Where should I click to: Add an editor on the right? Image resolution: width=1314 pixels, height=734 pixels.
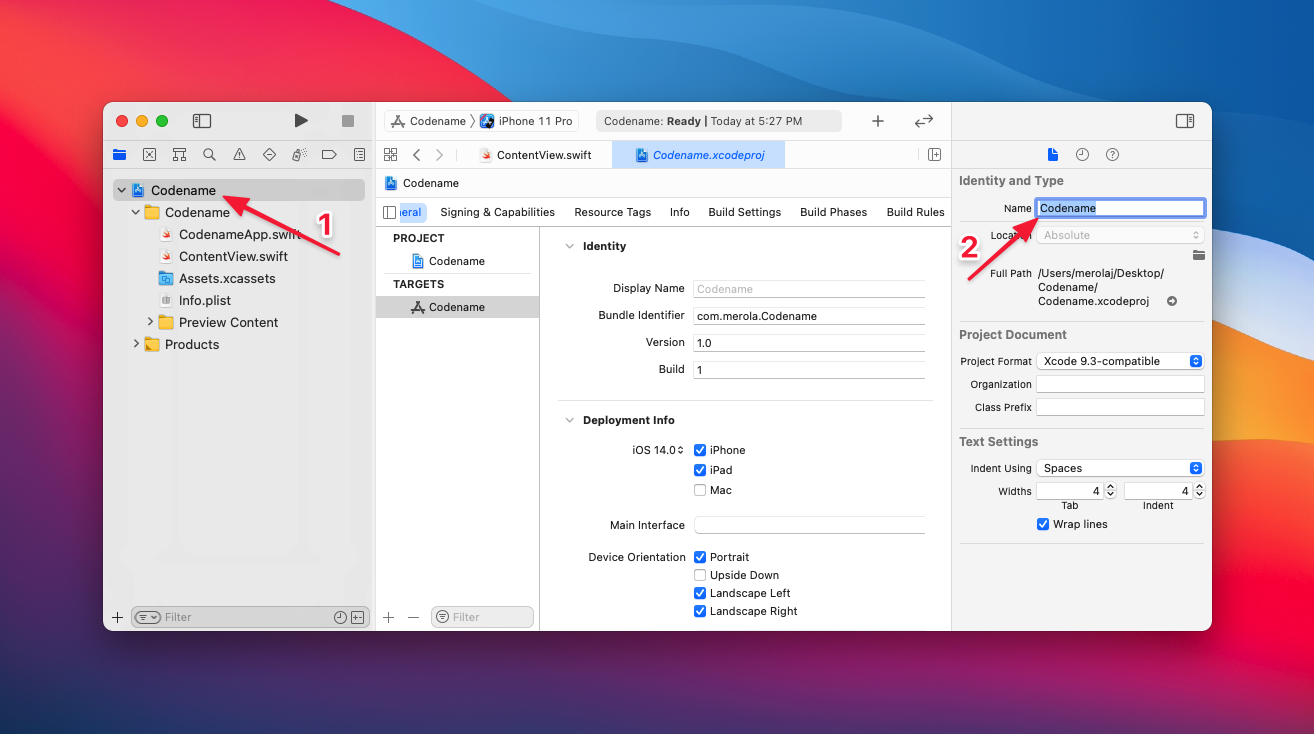click(934, 155)
